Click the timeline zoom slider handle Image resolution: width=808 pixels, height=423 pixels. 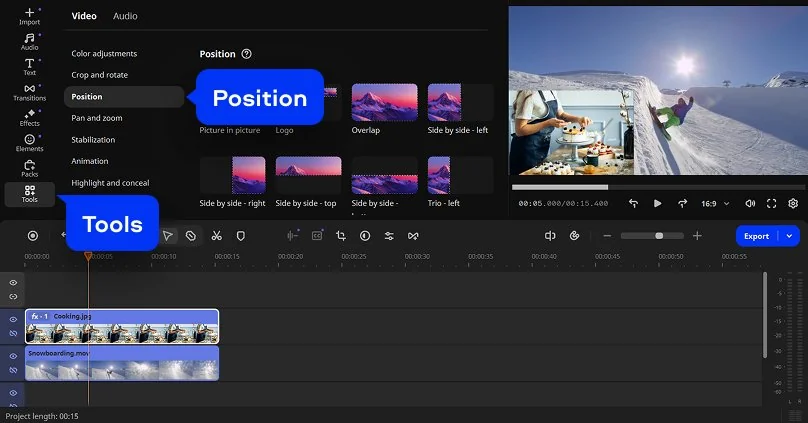tap(659, 236)
